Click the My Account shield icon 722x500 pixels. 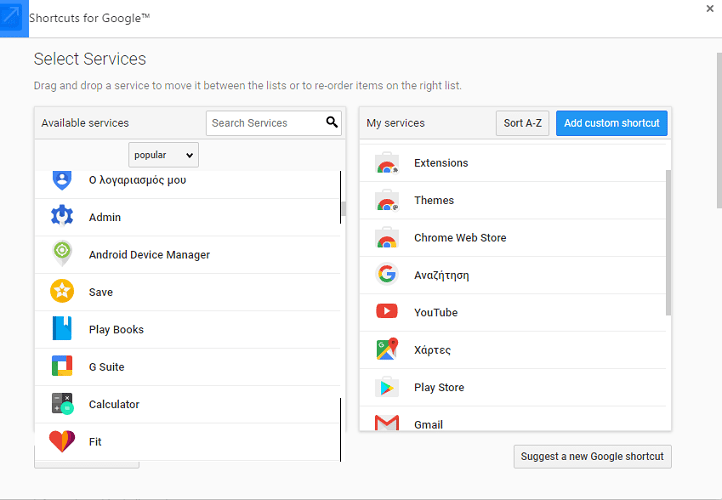pos(62,180)
